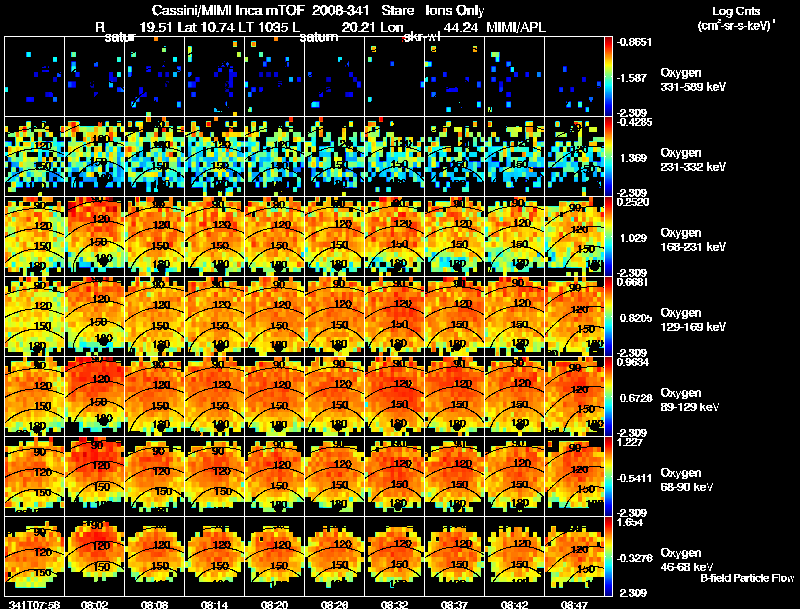Select the 168-231 keV panel at 08:02
The image size is (800, 609).
[x=94, y=237]
